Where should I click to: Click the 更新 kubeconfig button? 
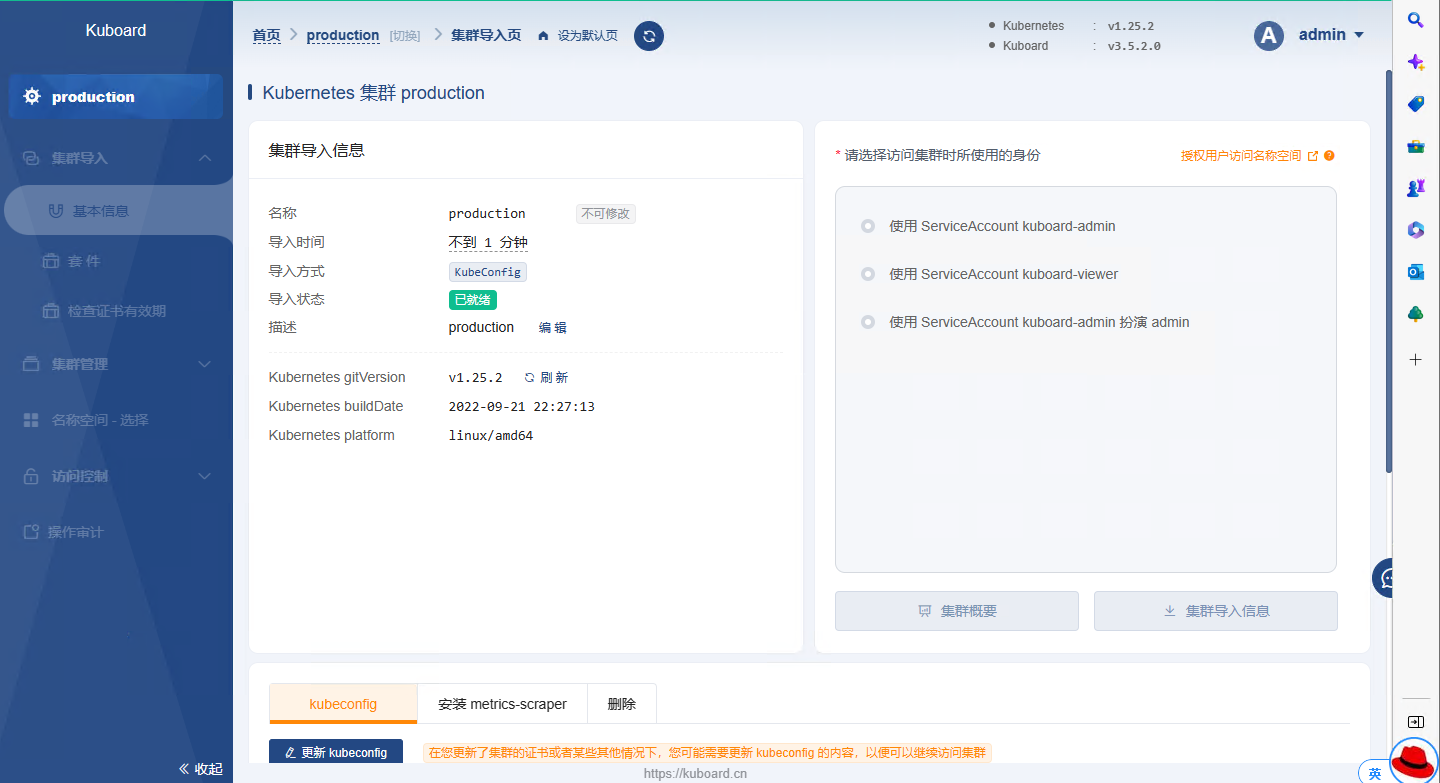click(336, 753)
